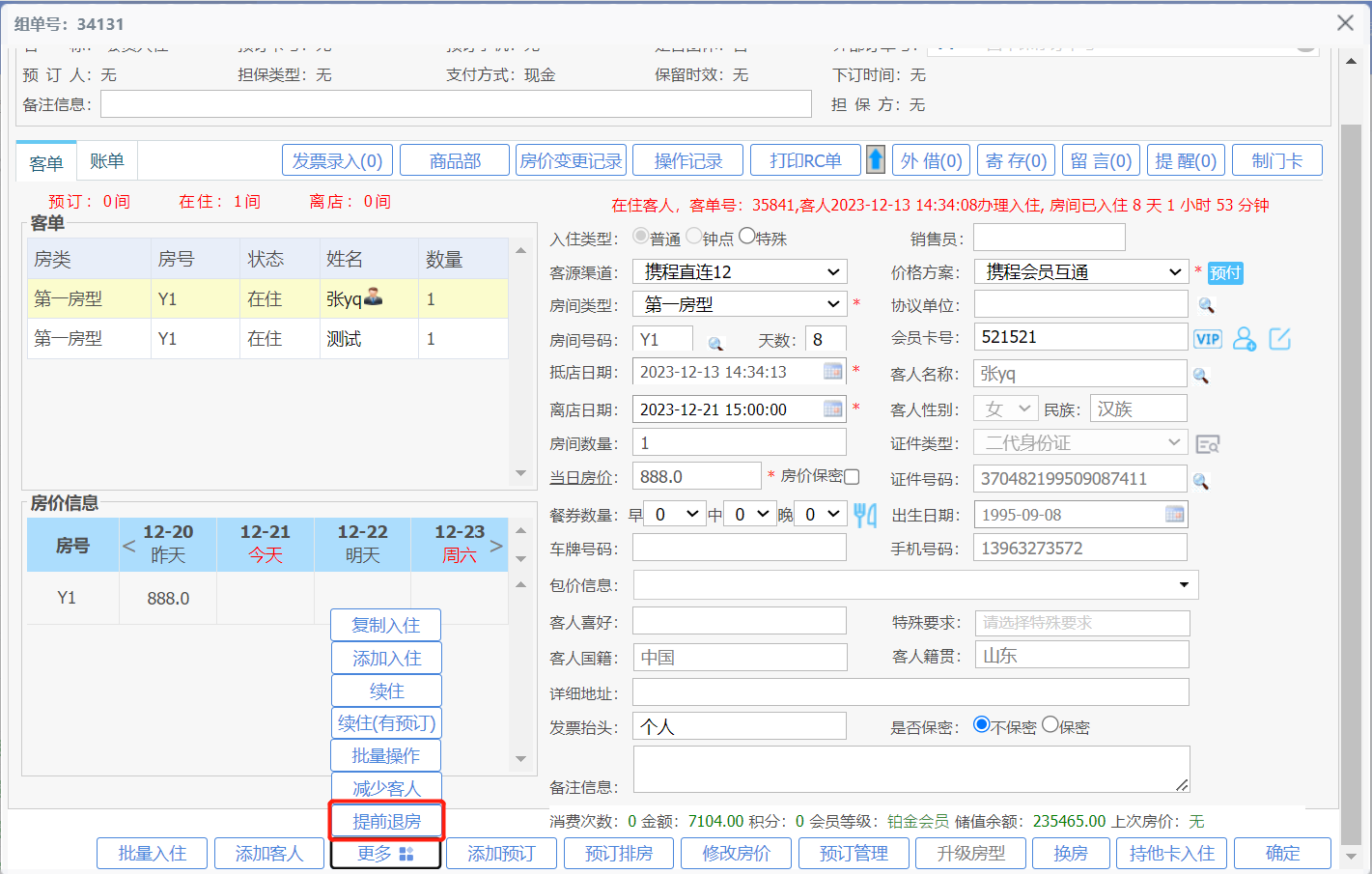The image size is (1372, 874).
Task: Click the 12-21 今天 date column header
Action: pos(266,544)
